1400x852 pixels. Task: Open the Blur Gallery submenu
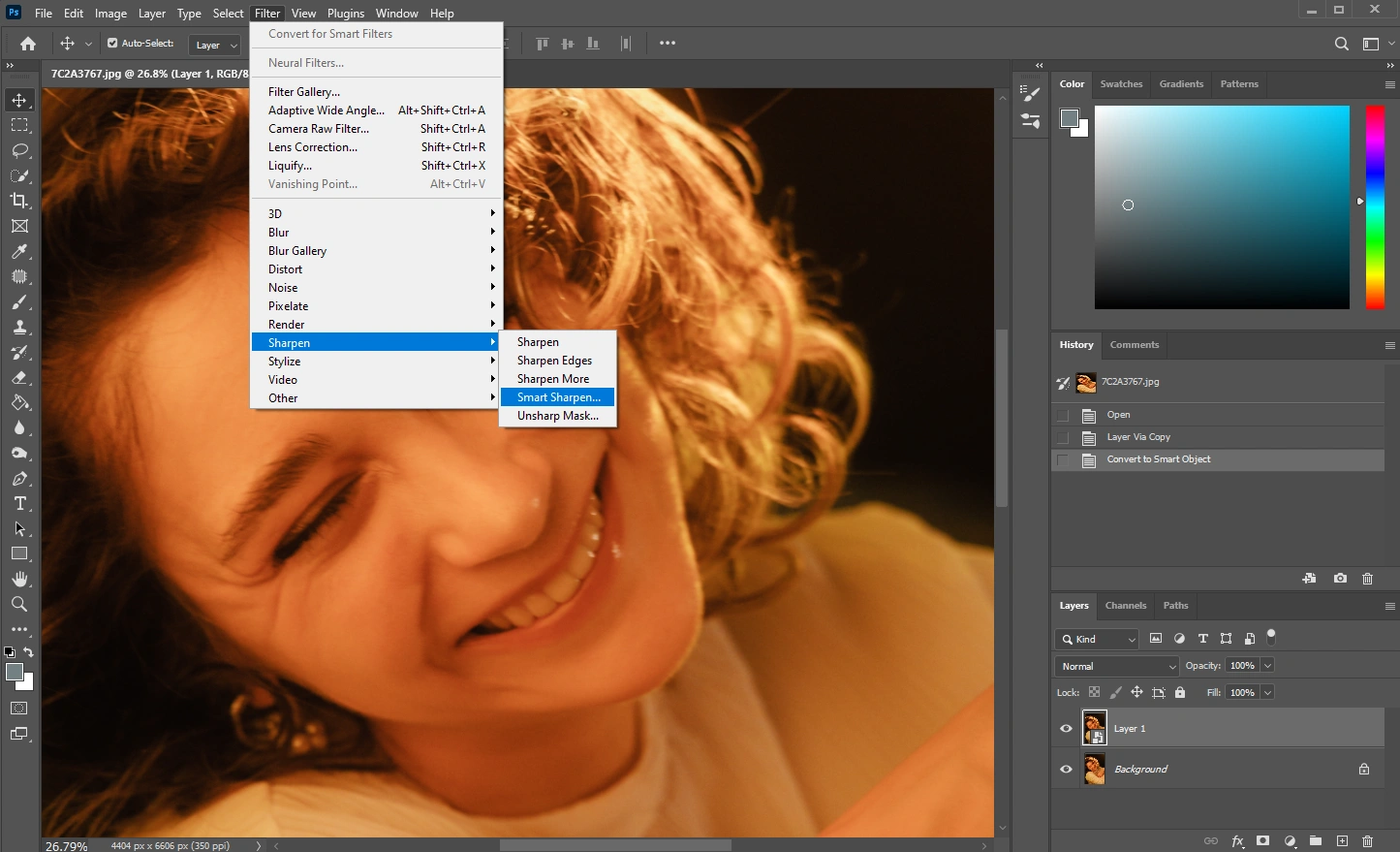point(376,251)
